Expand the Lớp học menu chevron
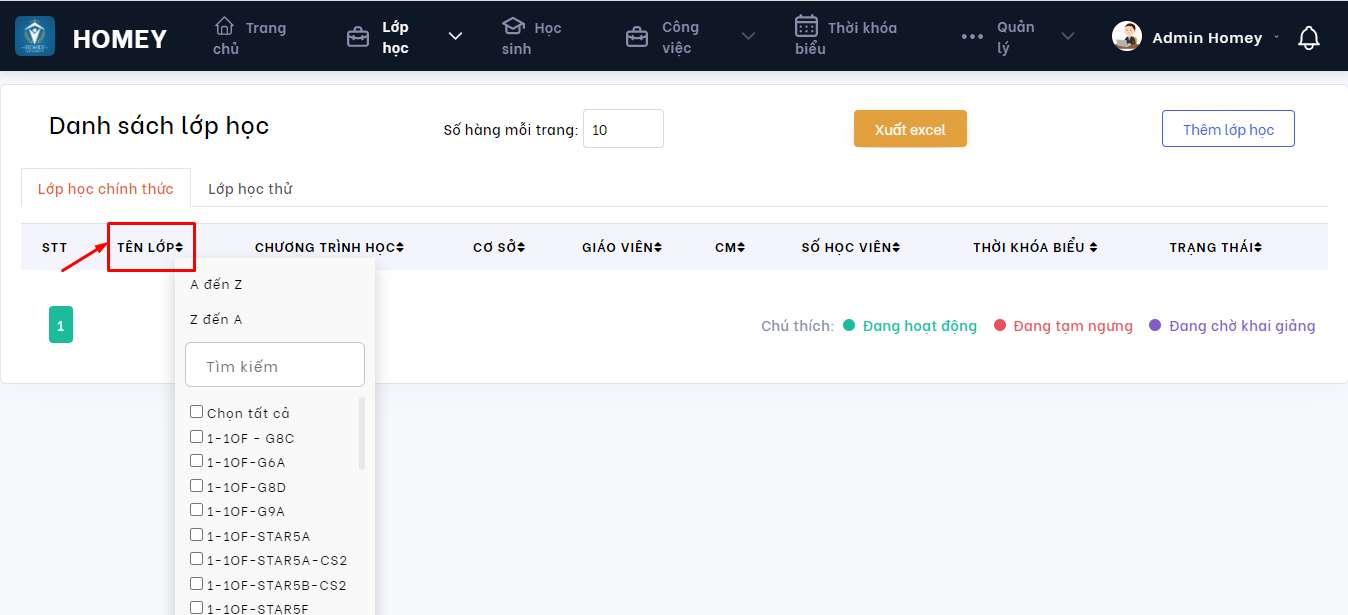The image size is (1348, 615). tap(455, 37)
